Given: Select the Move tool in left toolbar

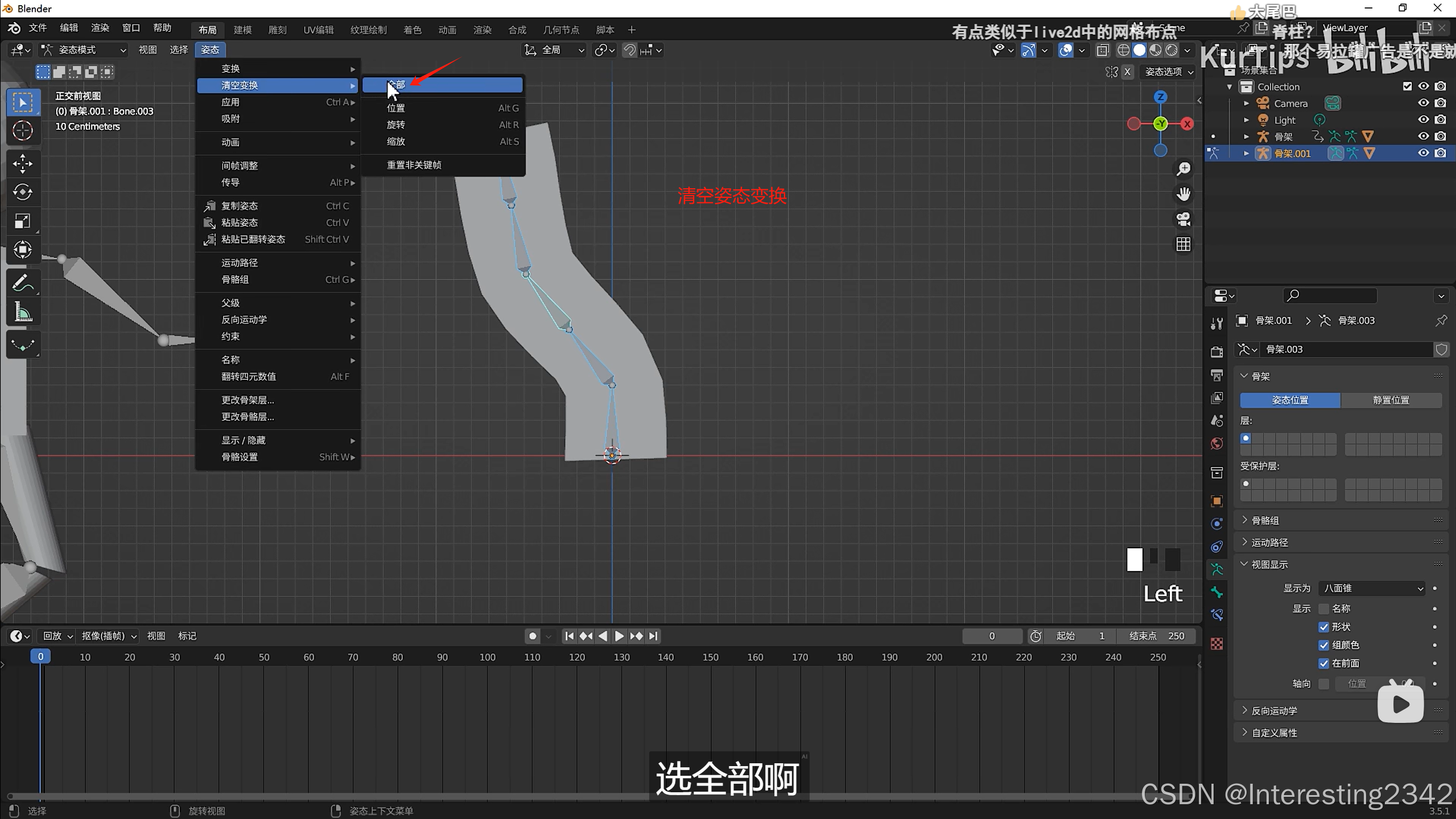Looking at the screenshot, I should coord(23,164).
